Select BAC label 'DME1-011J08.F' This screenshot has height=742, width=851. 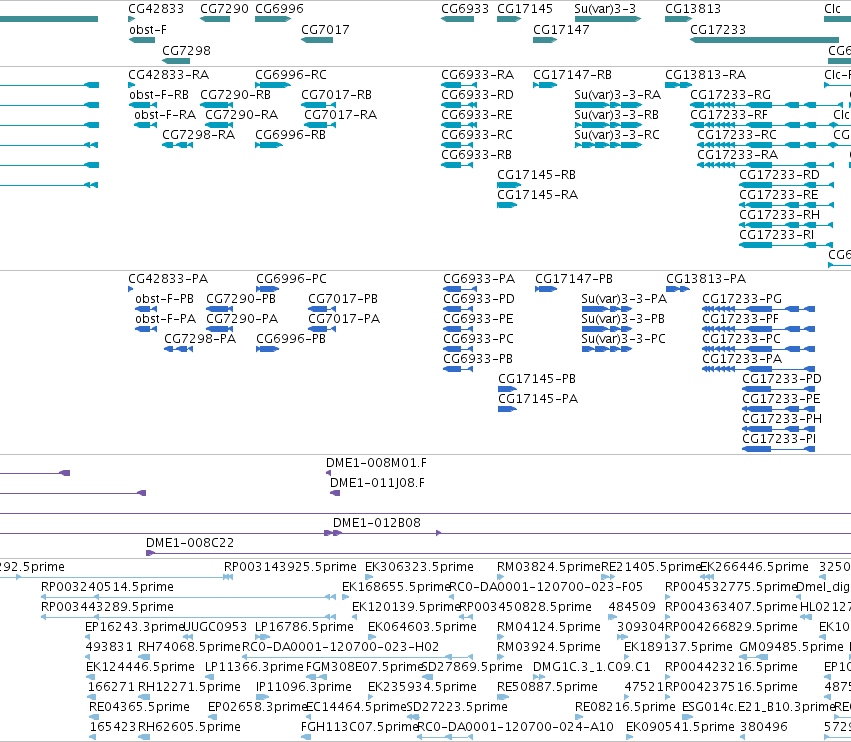tap(377, 483)
